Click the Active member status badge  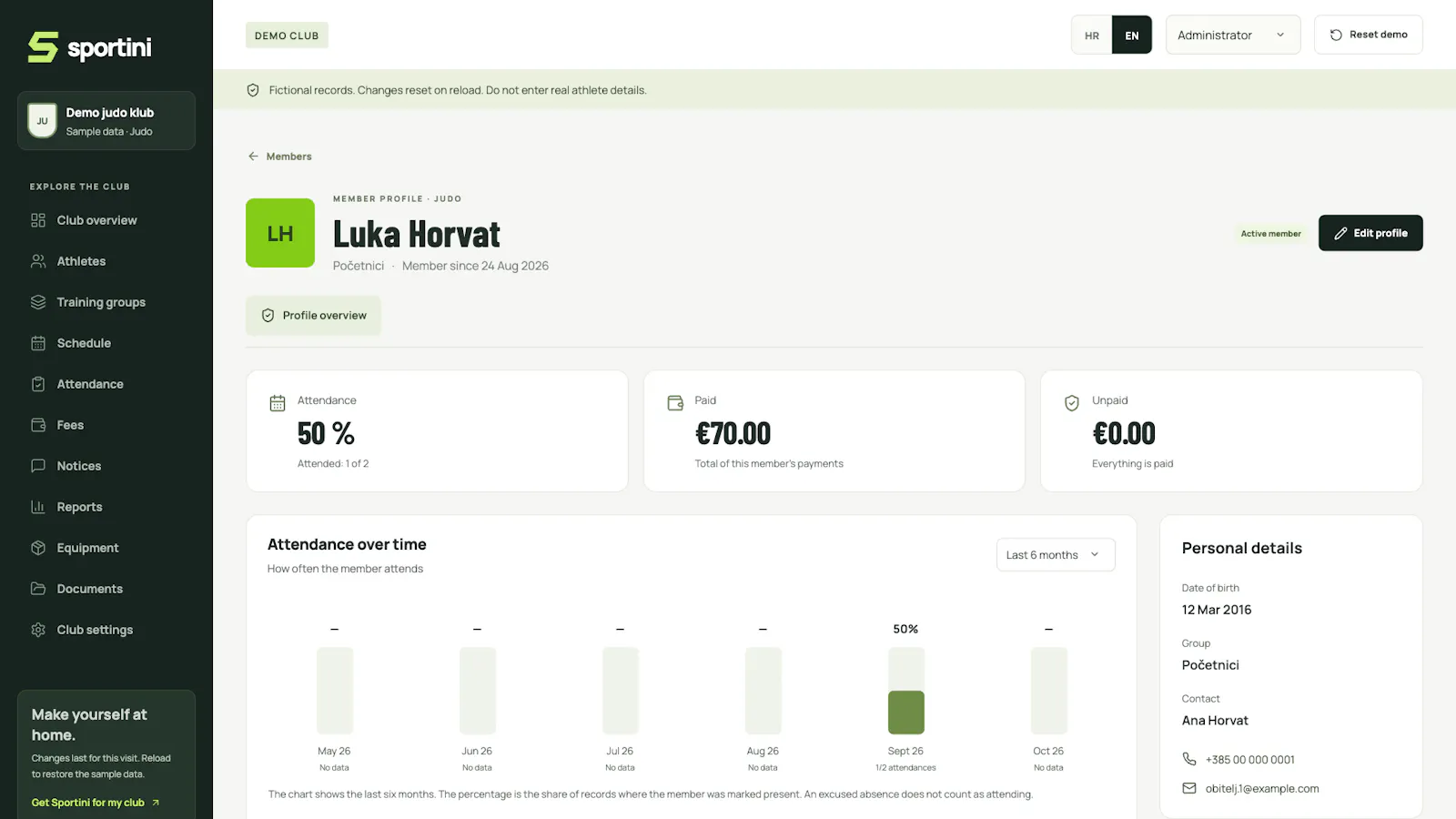click(x=1270, y=234)
